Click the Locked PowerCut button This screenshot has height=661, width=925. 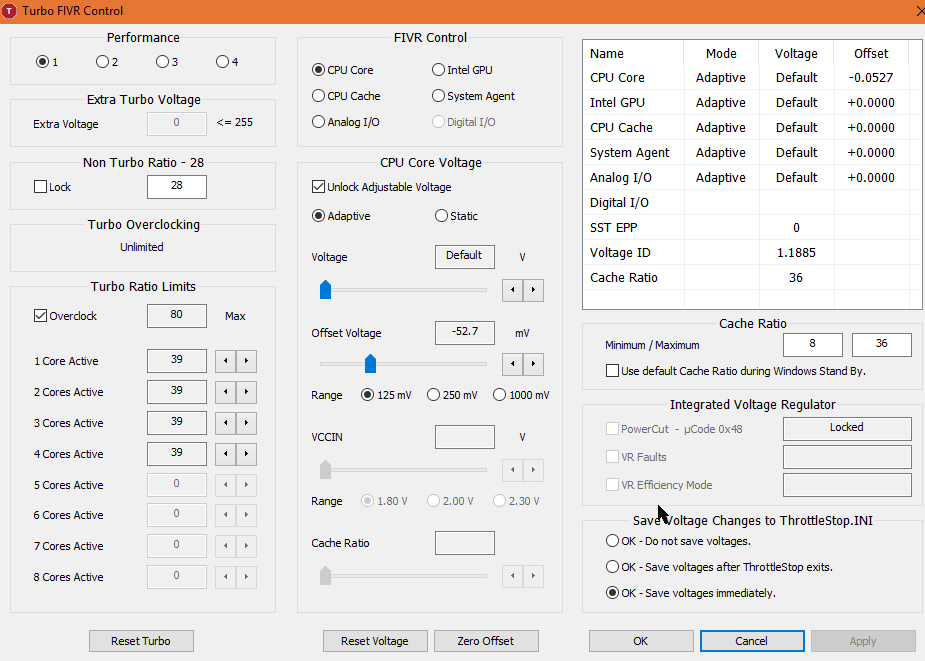point(847,428)
